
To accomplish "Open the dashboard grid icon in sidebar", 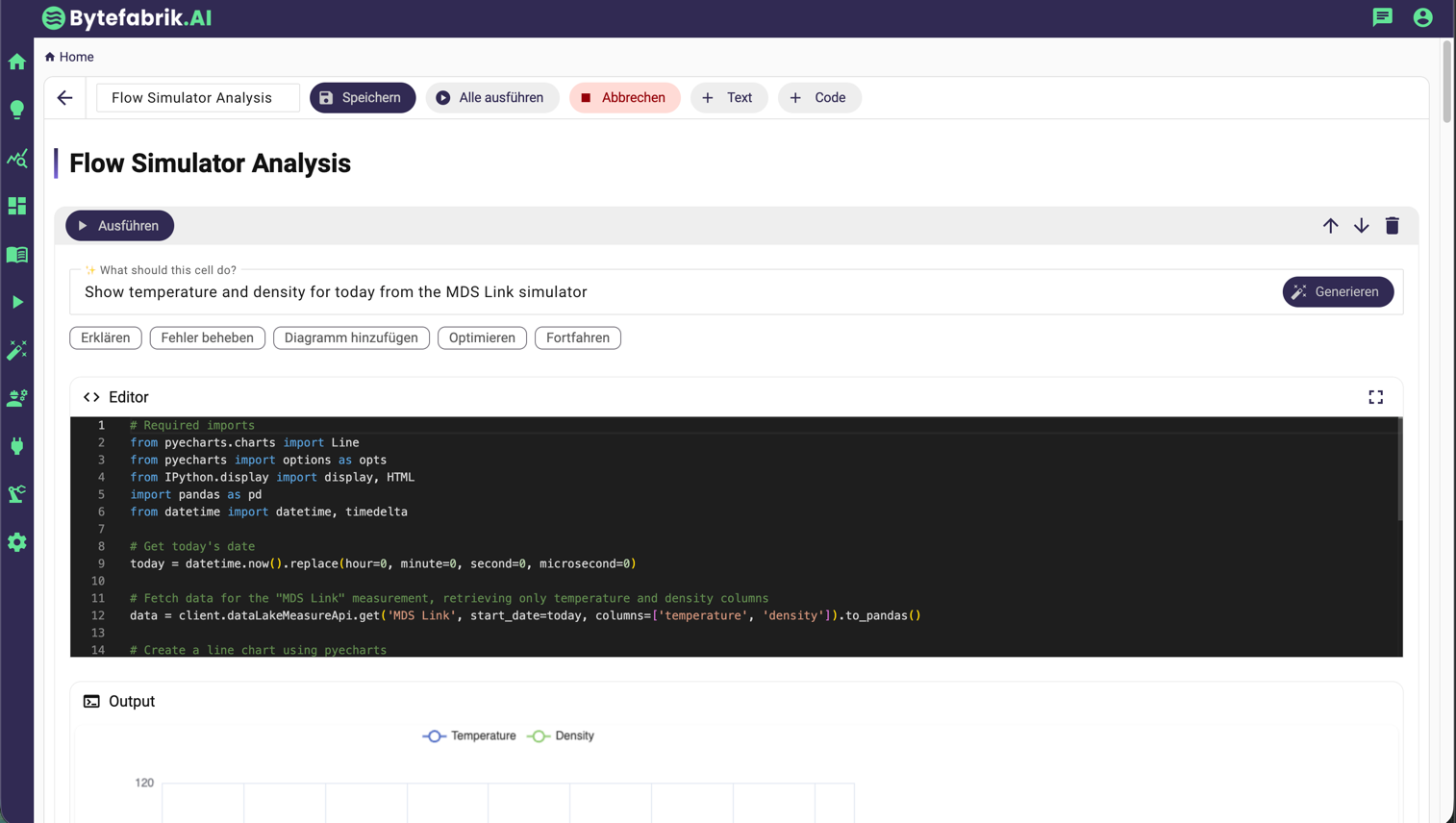I will (16, 206).
